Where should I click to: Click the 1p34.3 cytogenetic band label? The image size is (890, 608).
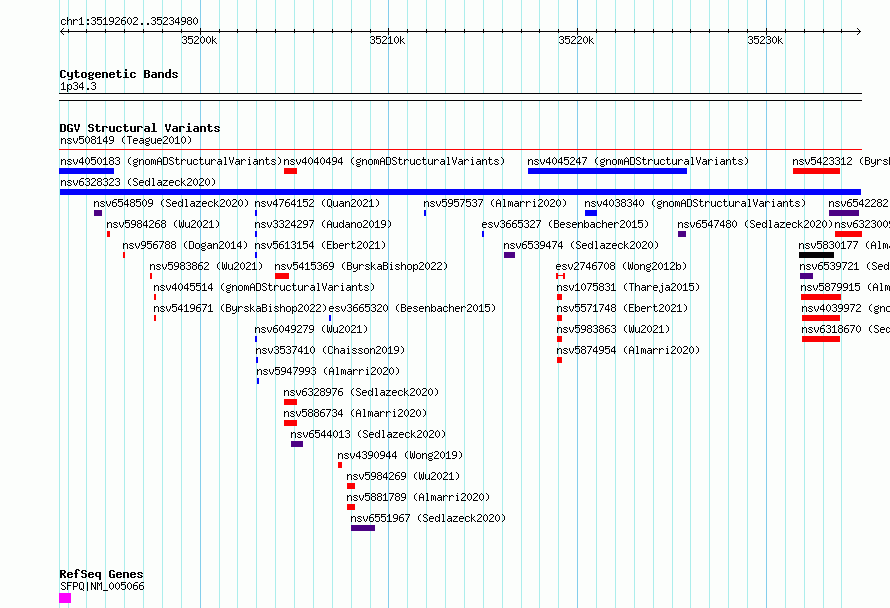(78, 86)
